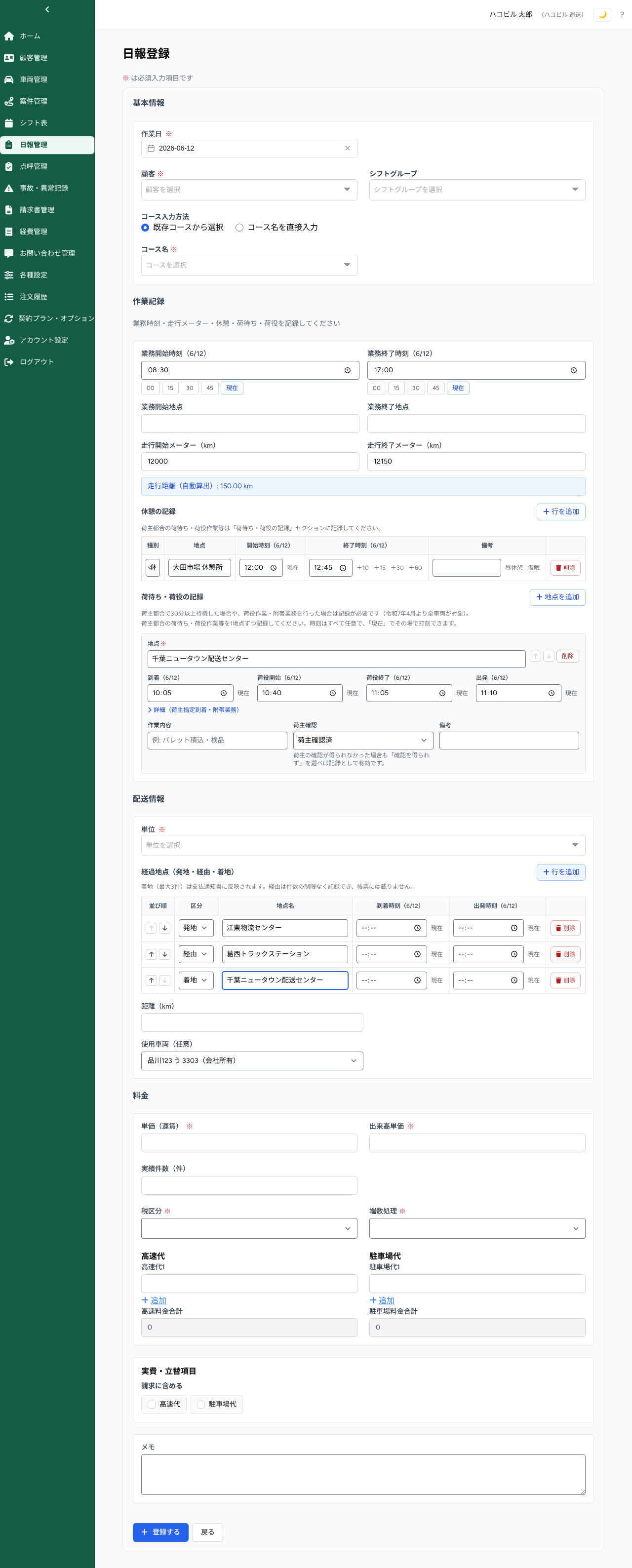Image resolution: width=632 pixels, height=1568 pixels.
Task: Move 葛西トラックステーション row down
Action: 164,954
